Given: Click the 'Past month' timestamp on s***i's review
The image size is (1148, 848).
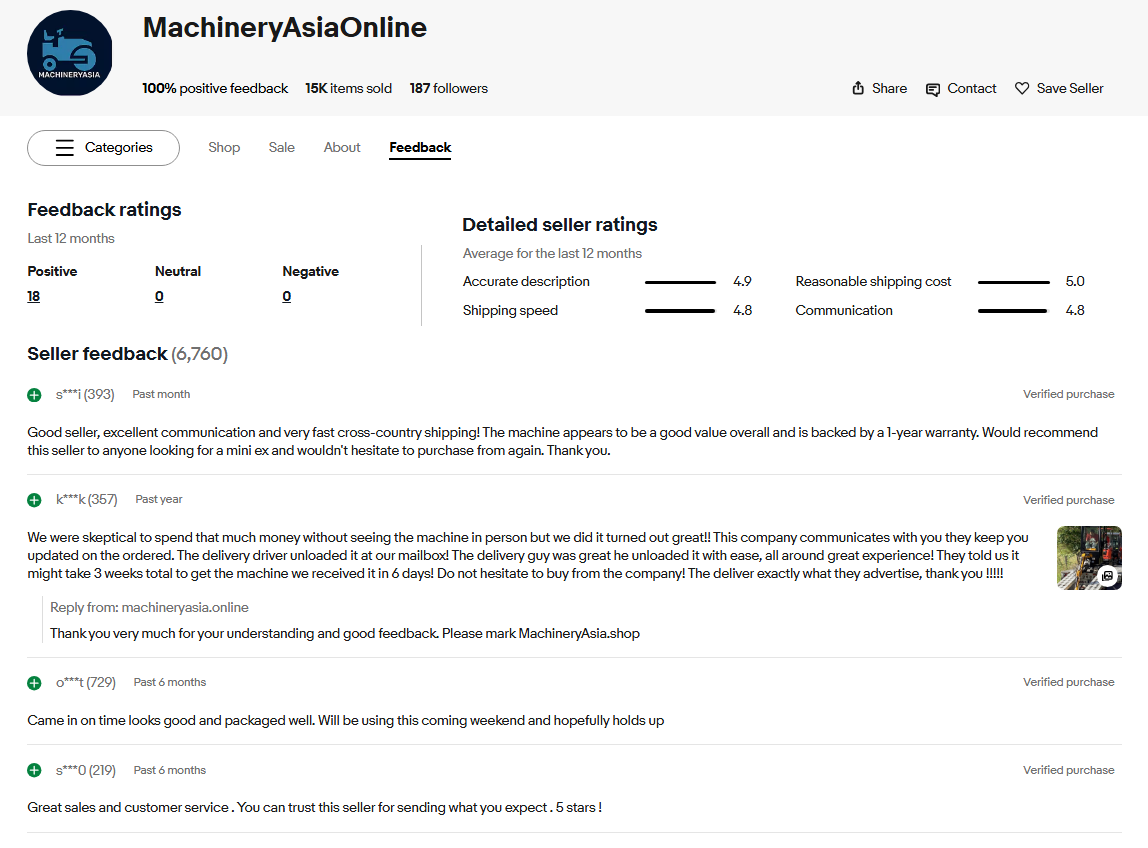Looking at the screenshot, I should pos(161,394).
